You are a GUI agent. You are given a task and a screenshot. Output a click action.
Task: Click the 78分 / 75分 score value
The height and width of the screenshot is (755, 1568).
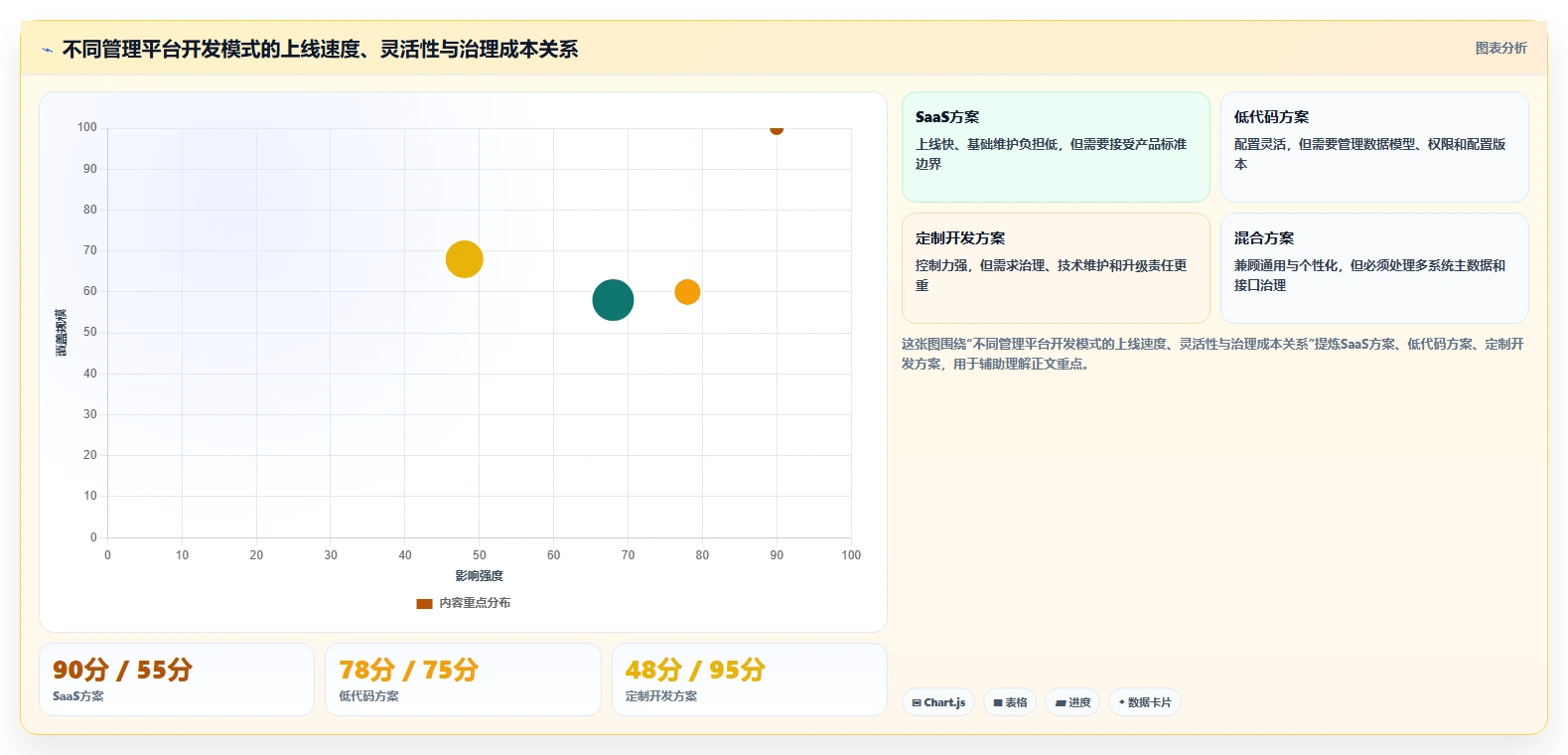coord(408,670)
